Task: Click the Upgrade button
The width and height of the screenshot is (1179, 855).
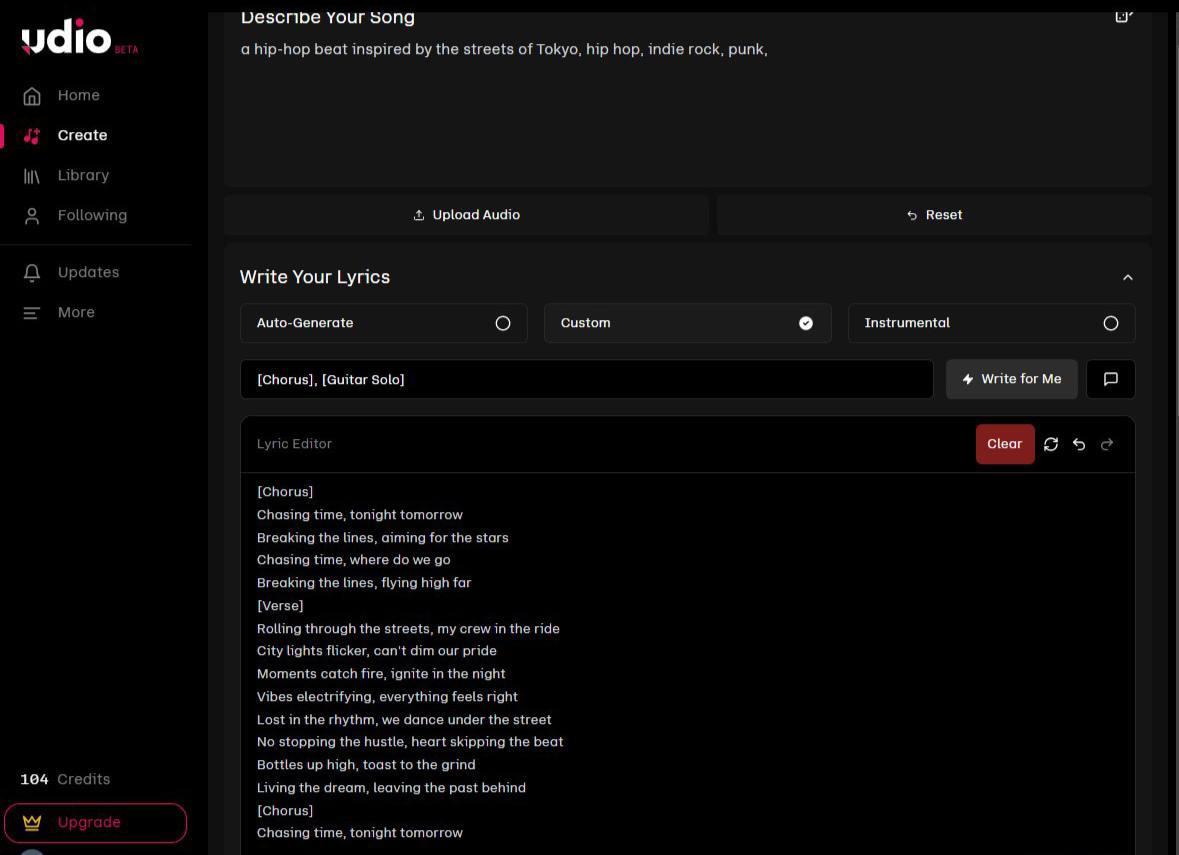Action: [x=95, y=823]
